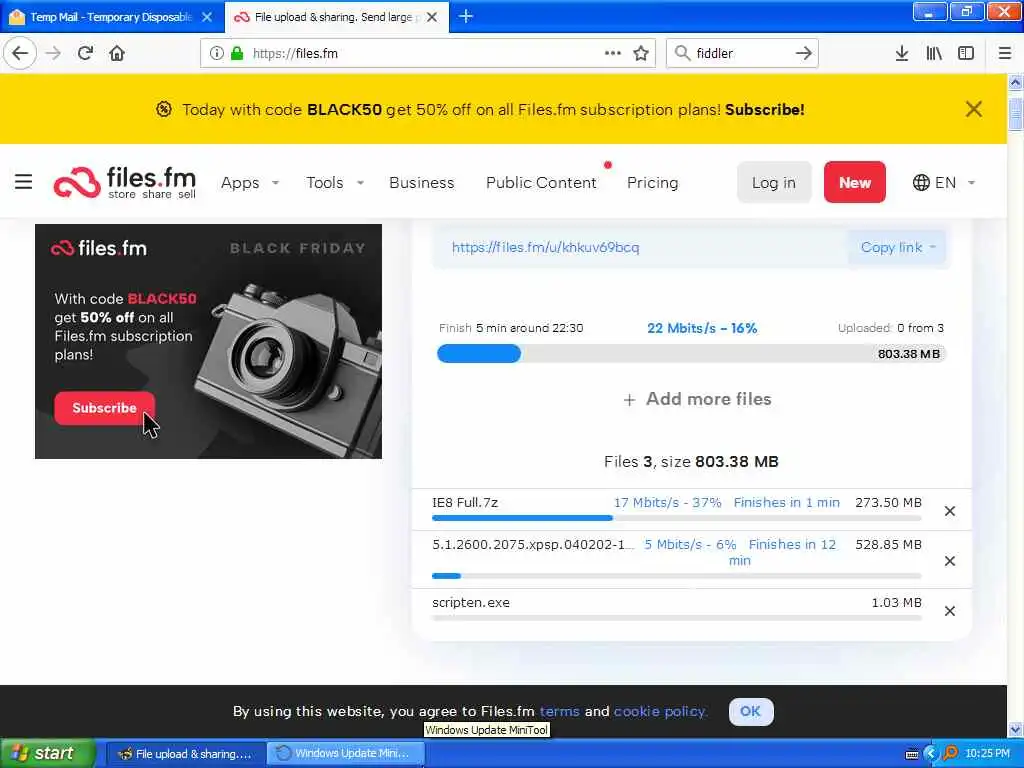Remove IE8 Full.7z from upload
1024x768 pixels.
[950, 511]
